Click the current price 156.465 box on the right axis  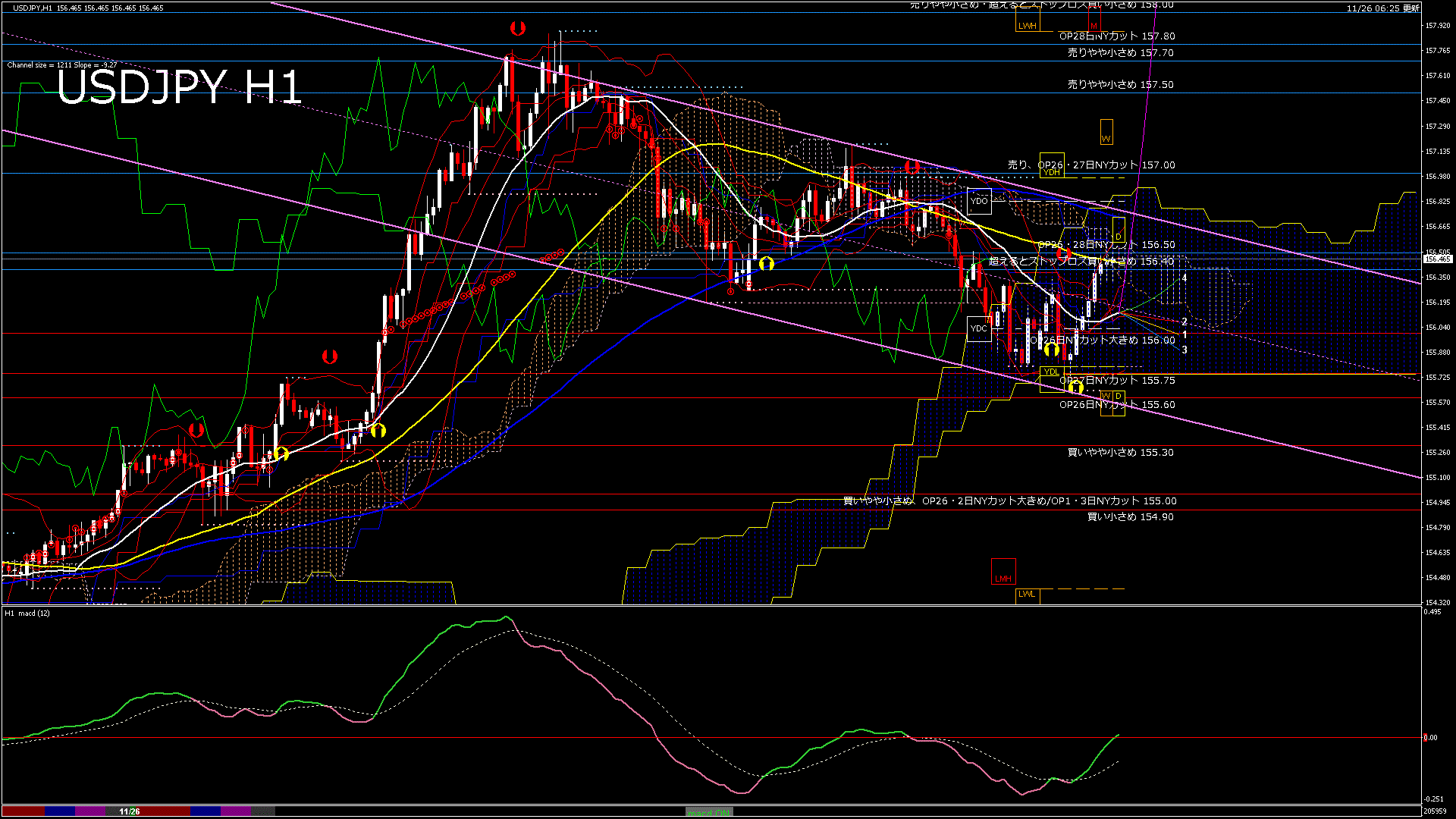(x=1437, y=258)
